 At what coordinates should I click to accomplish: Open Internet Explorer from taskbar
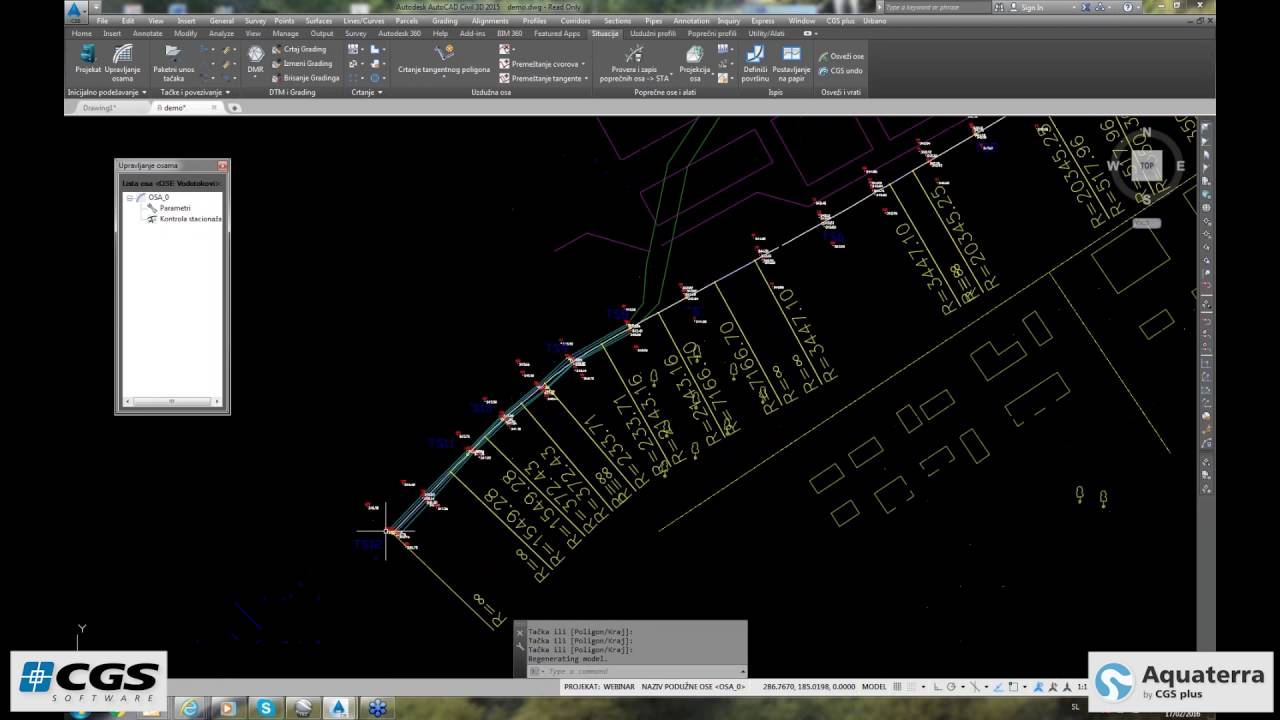coord(188,708)
